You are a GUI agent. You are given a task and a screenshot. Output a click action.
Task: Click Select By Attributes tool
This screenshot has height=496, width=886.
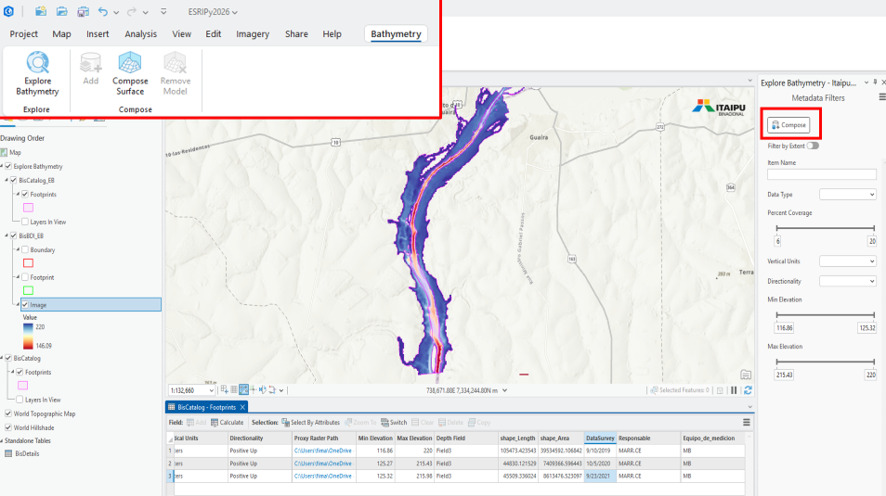pos(311,423)
